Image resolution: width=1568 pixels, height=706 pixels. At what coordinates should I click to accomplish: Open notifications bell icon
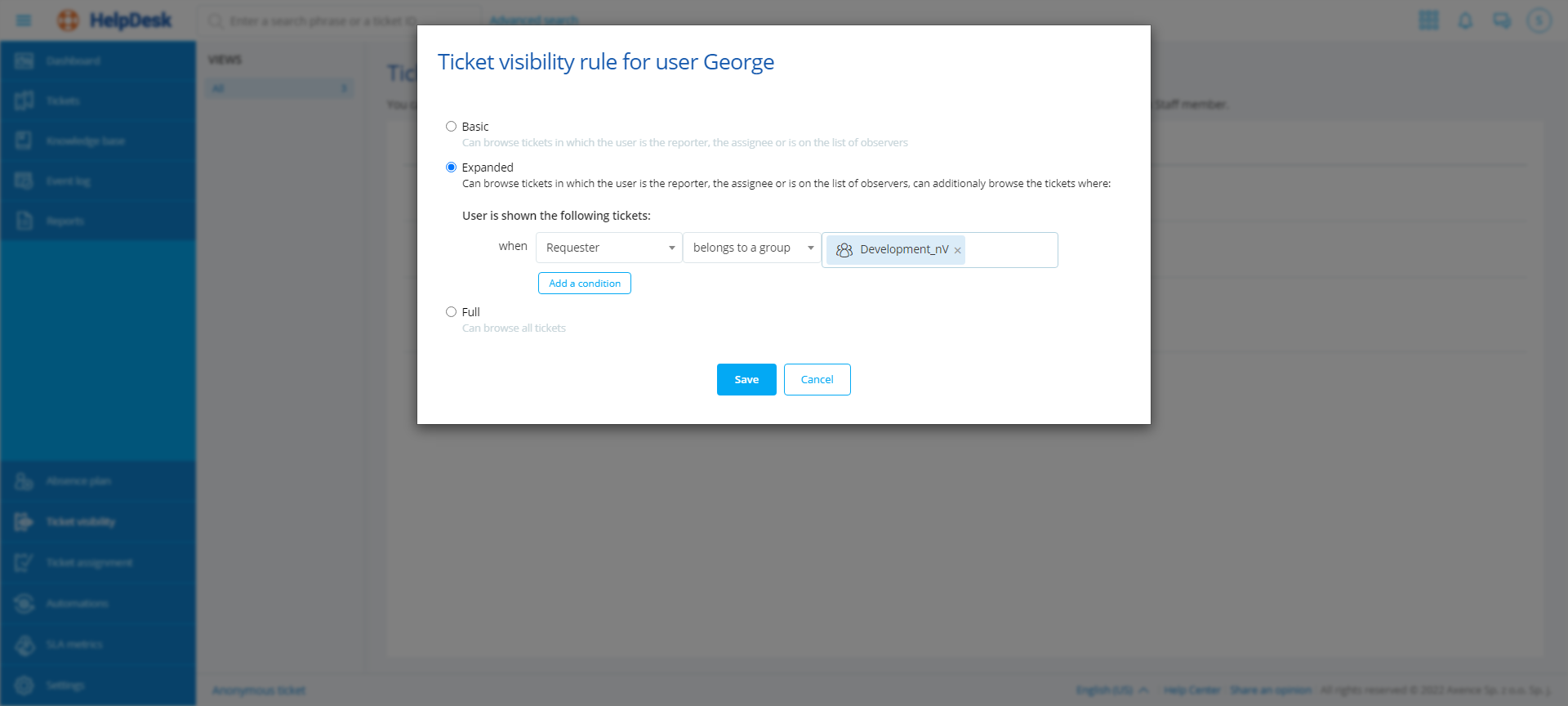(1465, 20)
